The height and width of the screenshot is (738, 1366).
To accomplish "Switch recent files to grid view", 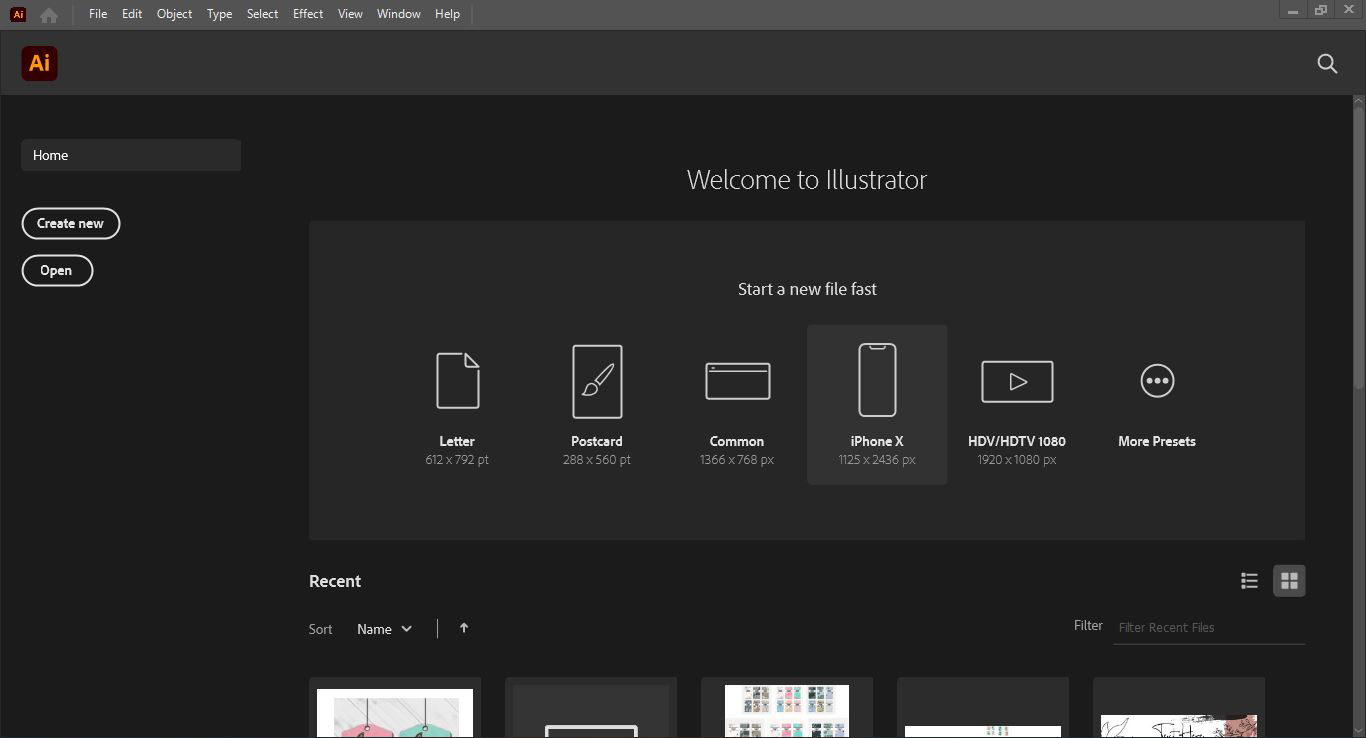I will pyautogui.click(x=1289, y=581).
